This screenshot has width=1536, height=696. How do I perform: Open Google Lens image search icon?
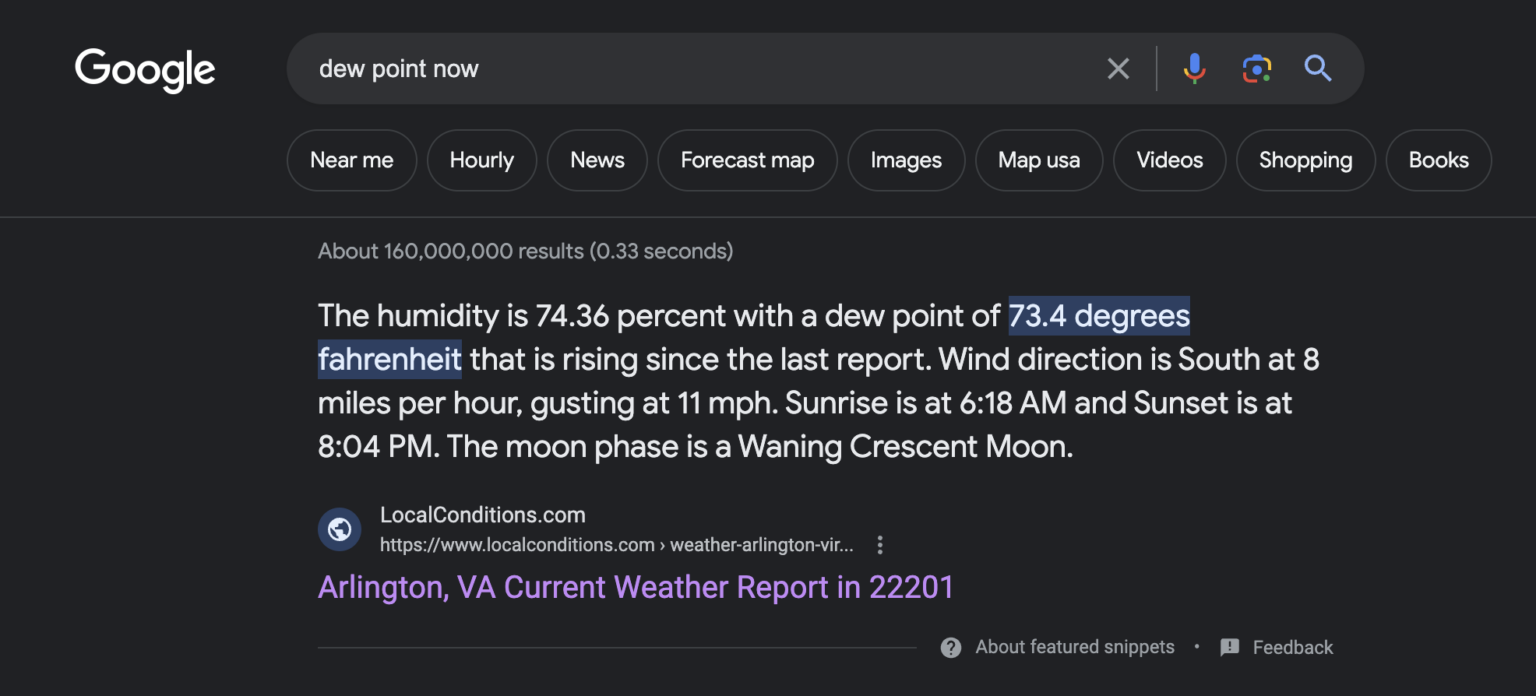tap(1256, 69)
